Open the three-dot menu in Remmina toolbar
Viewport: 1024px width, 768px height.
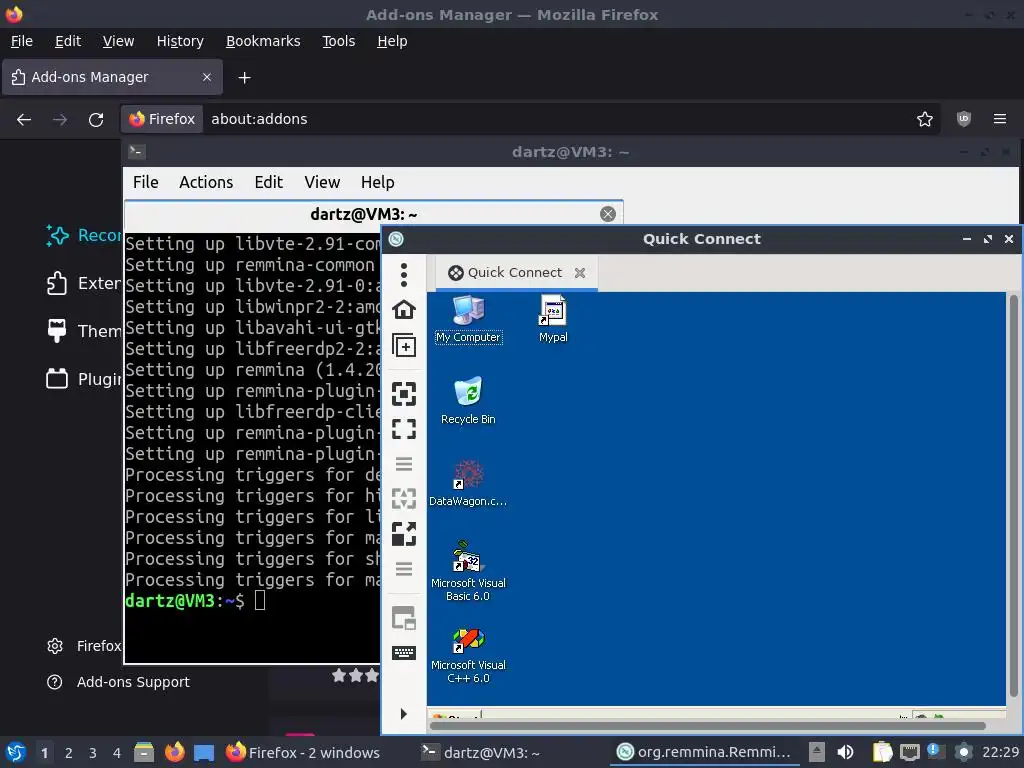click(404, 275)
